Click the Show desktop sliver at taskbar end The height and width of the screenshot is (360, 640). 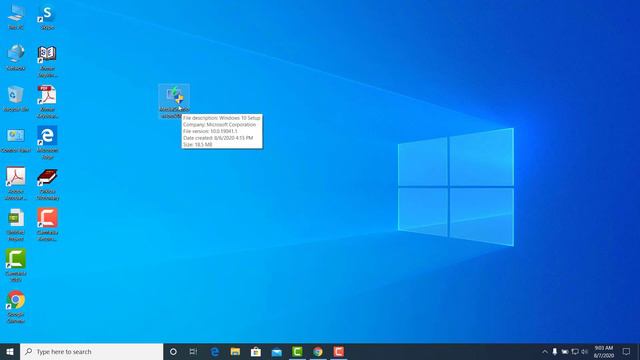coord(638,351)
